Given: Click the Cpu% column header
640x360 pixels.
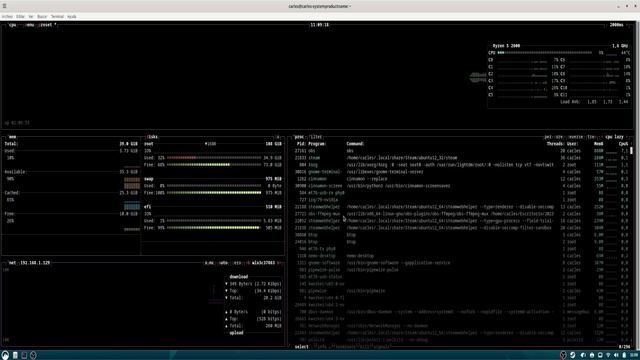Looking at the screenshot, I should click(x=623, y=144).
